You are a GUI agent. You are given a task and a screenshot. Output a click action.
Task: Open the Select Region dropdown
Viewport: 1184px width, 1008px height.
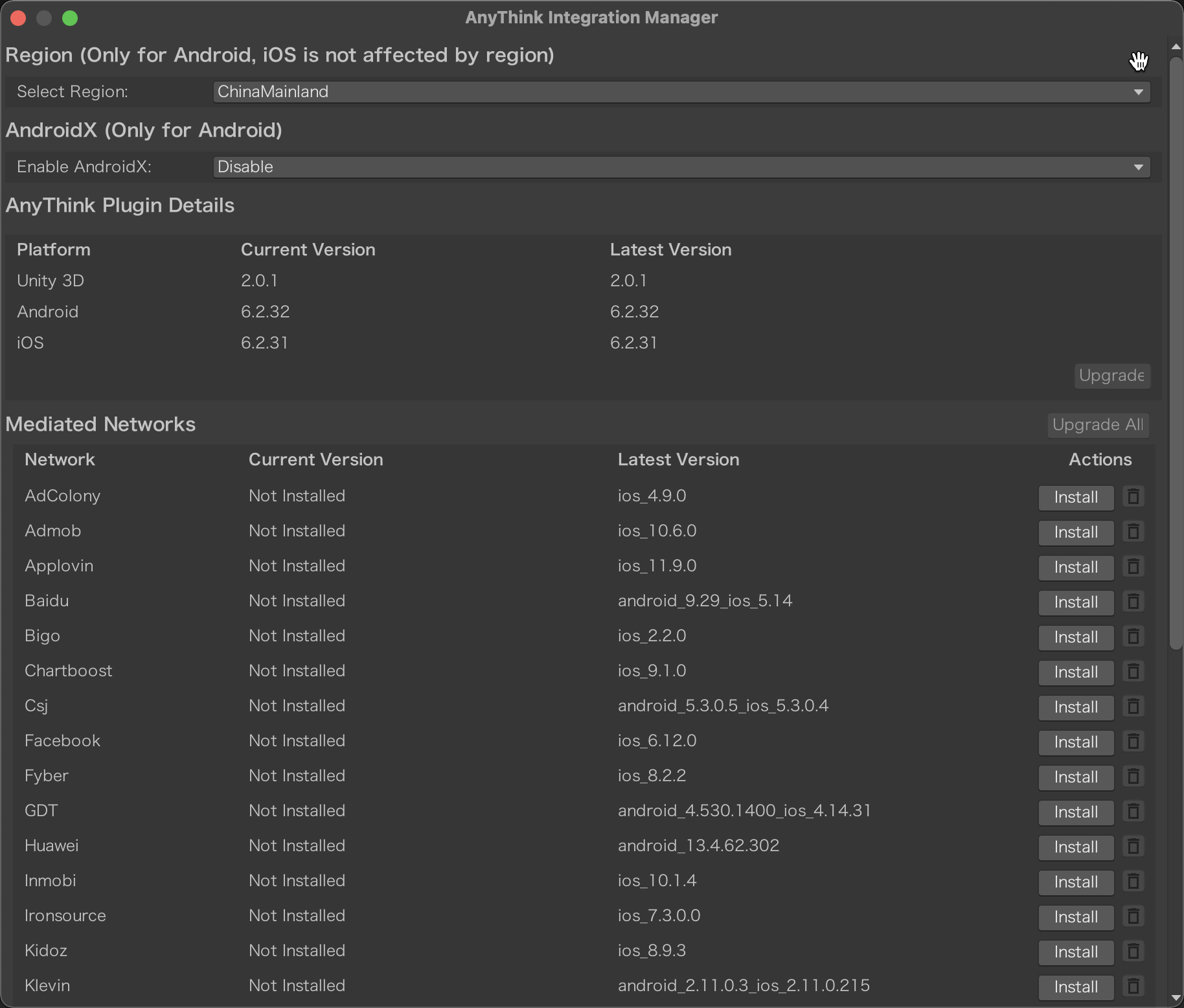pyautogui.click(x=681, y=92)
